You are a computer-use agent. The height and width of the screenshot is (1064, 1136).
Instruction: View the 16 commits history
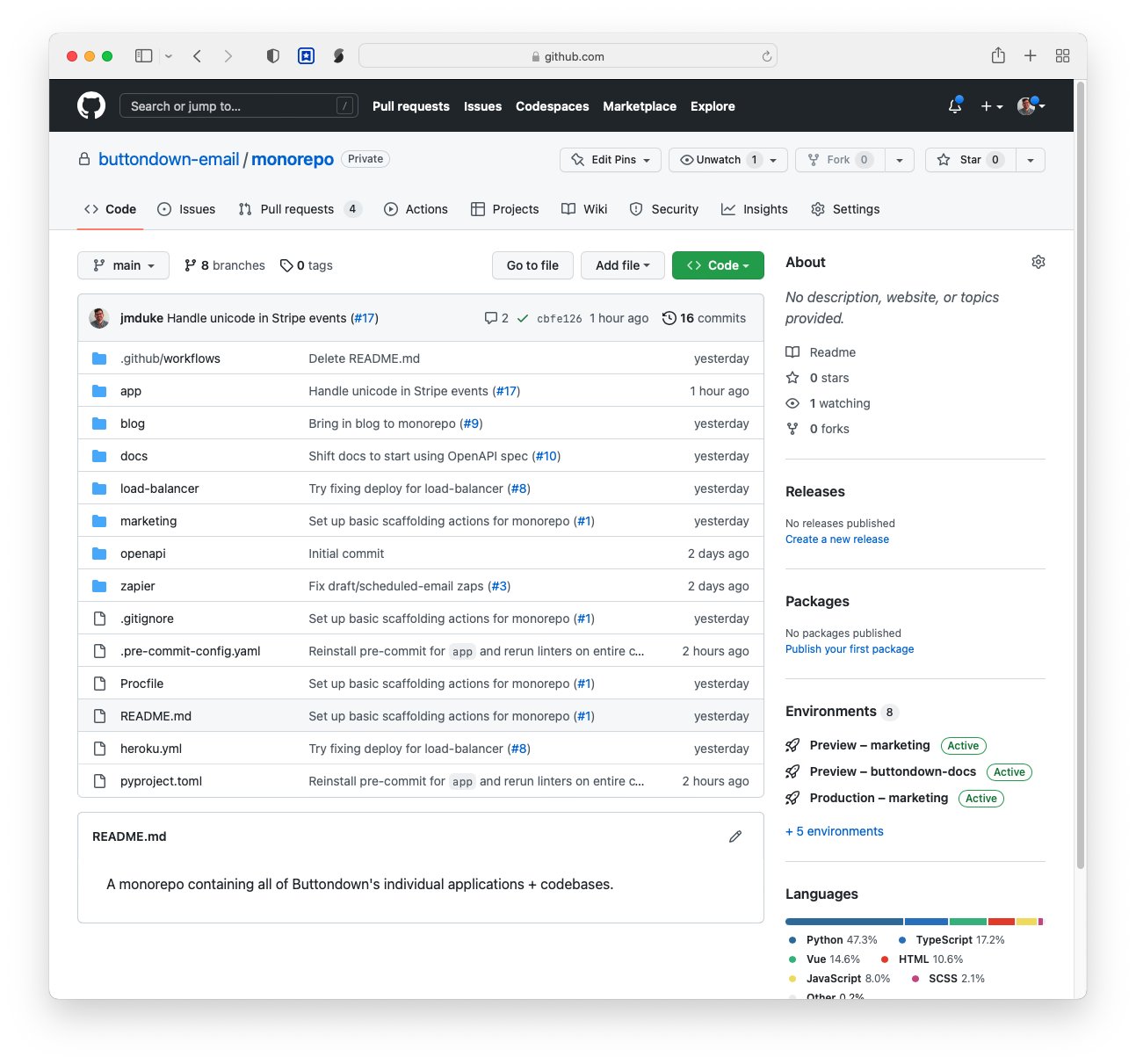pyautogui.click(x=704, y=318)
